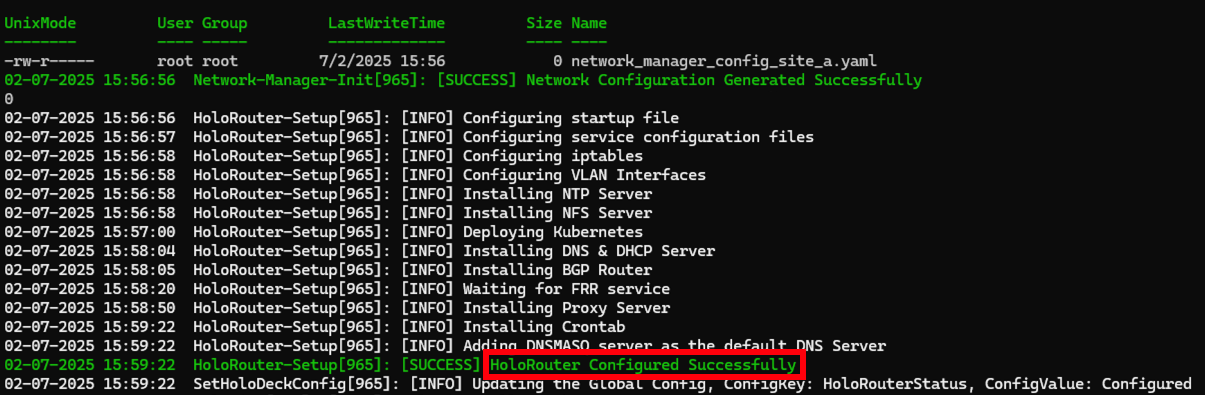1205x395 pixels.
Task: Click the SetHoloDeckConfig Global Config line
Action: [598, 384]
